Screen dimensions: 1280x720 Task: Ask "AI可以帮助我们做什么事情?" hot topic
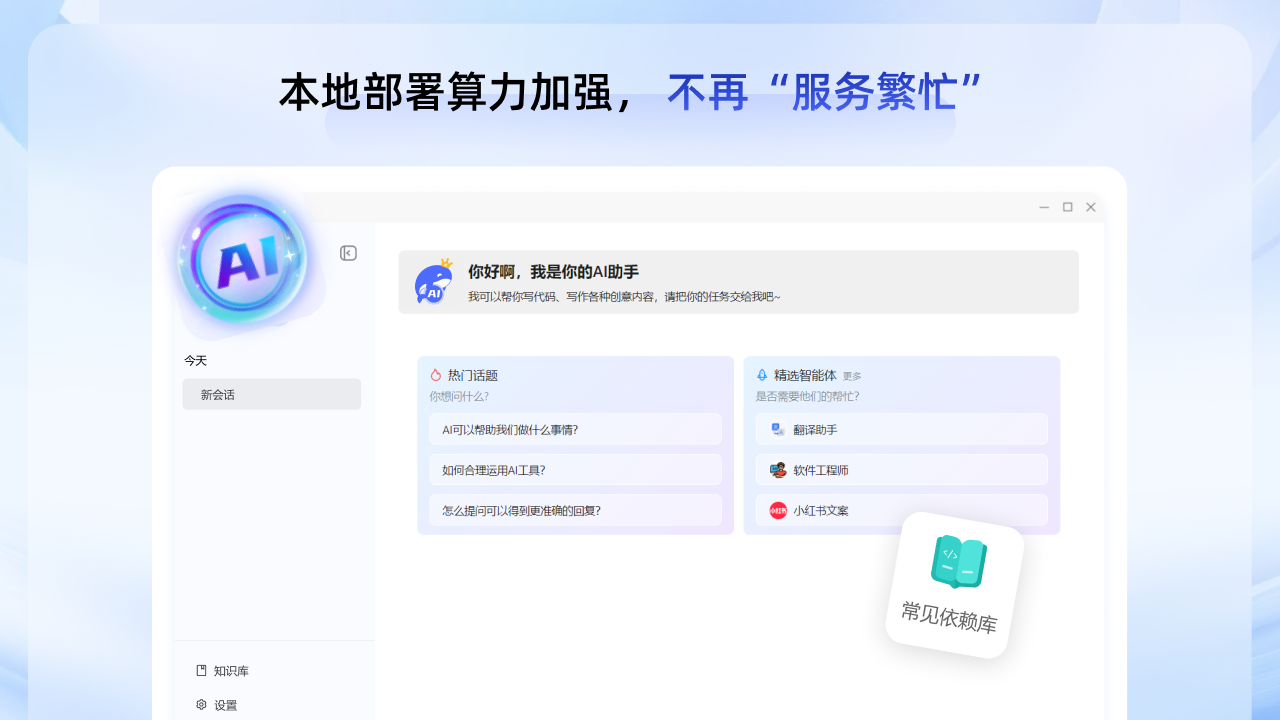point(576,429)
